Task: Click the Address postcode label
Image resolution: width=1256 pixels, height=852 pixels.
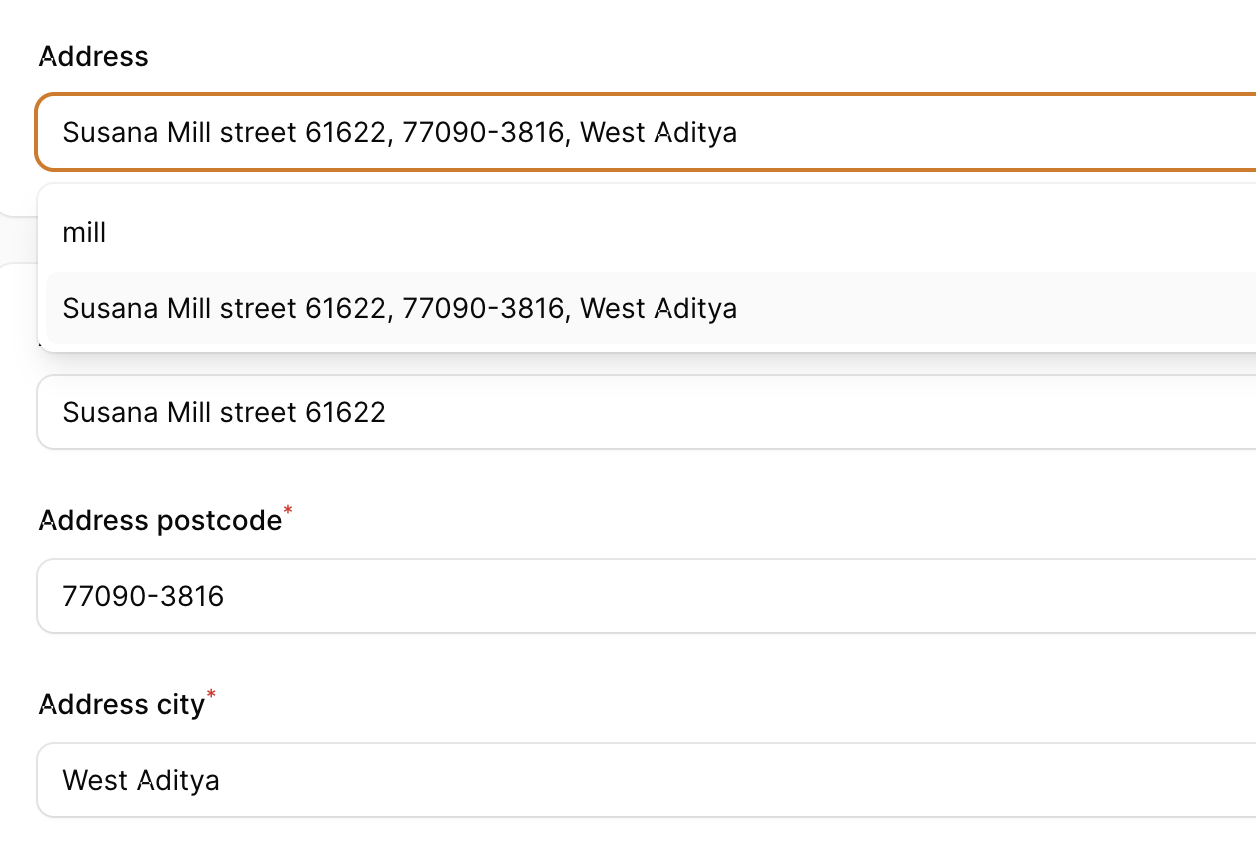Action: click(160, 520)
